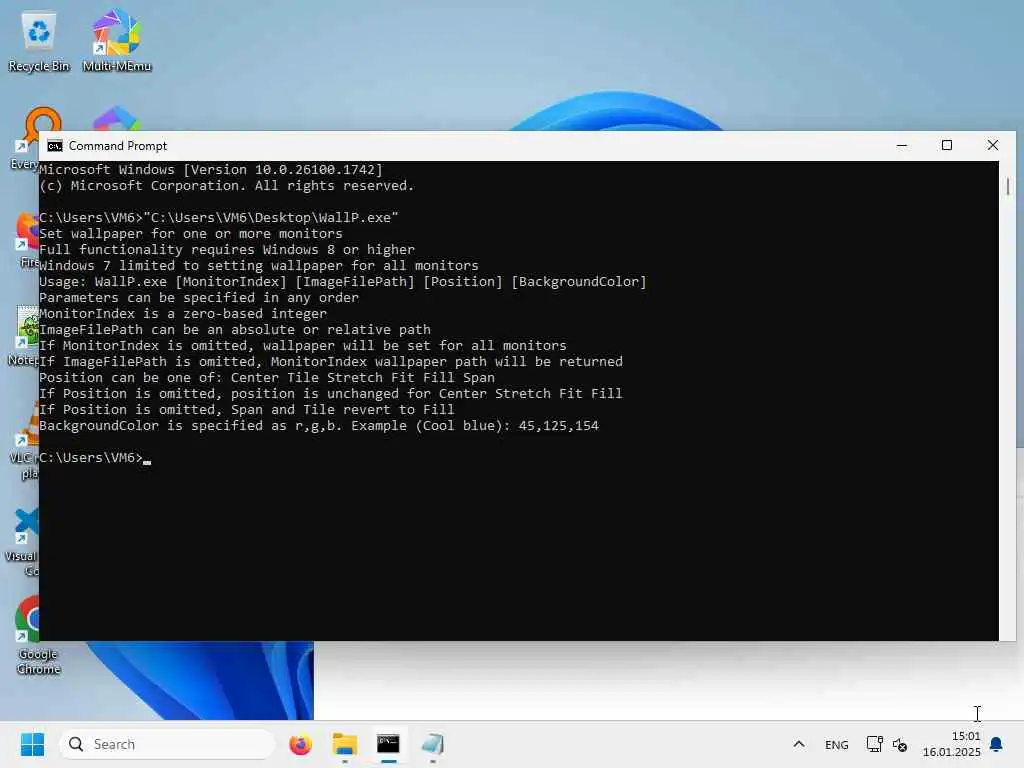The image size is (1024, 768).
Task: Close the Command Prompt window
Action: 993,146
